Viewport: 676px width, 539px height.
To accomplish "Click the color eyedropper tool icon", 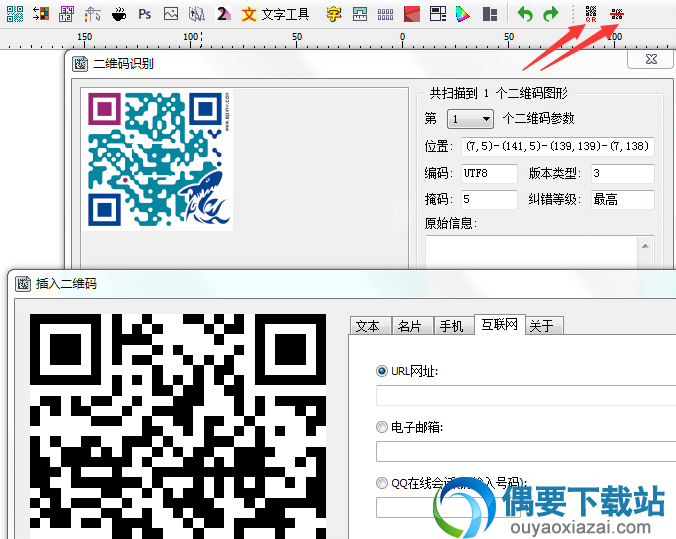I will coord(92,14).
